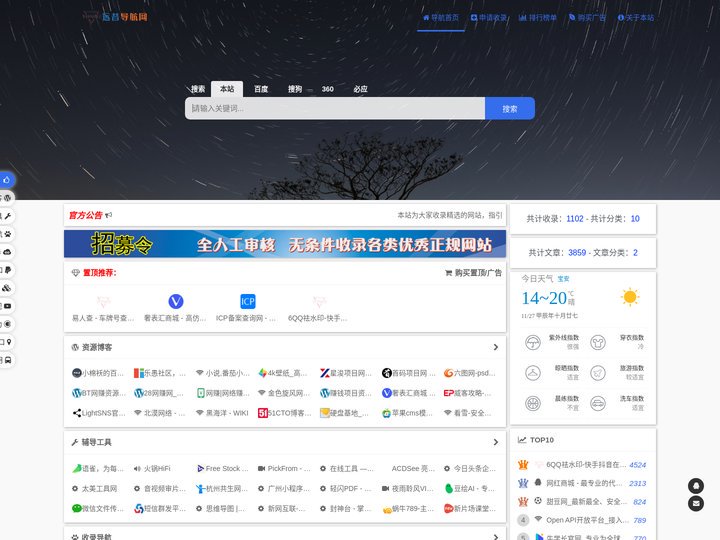
Task: Open the 太美工具网 link
Action: [95, 489]
